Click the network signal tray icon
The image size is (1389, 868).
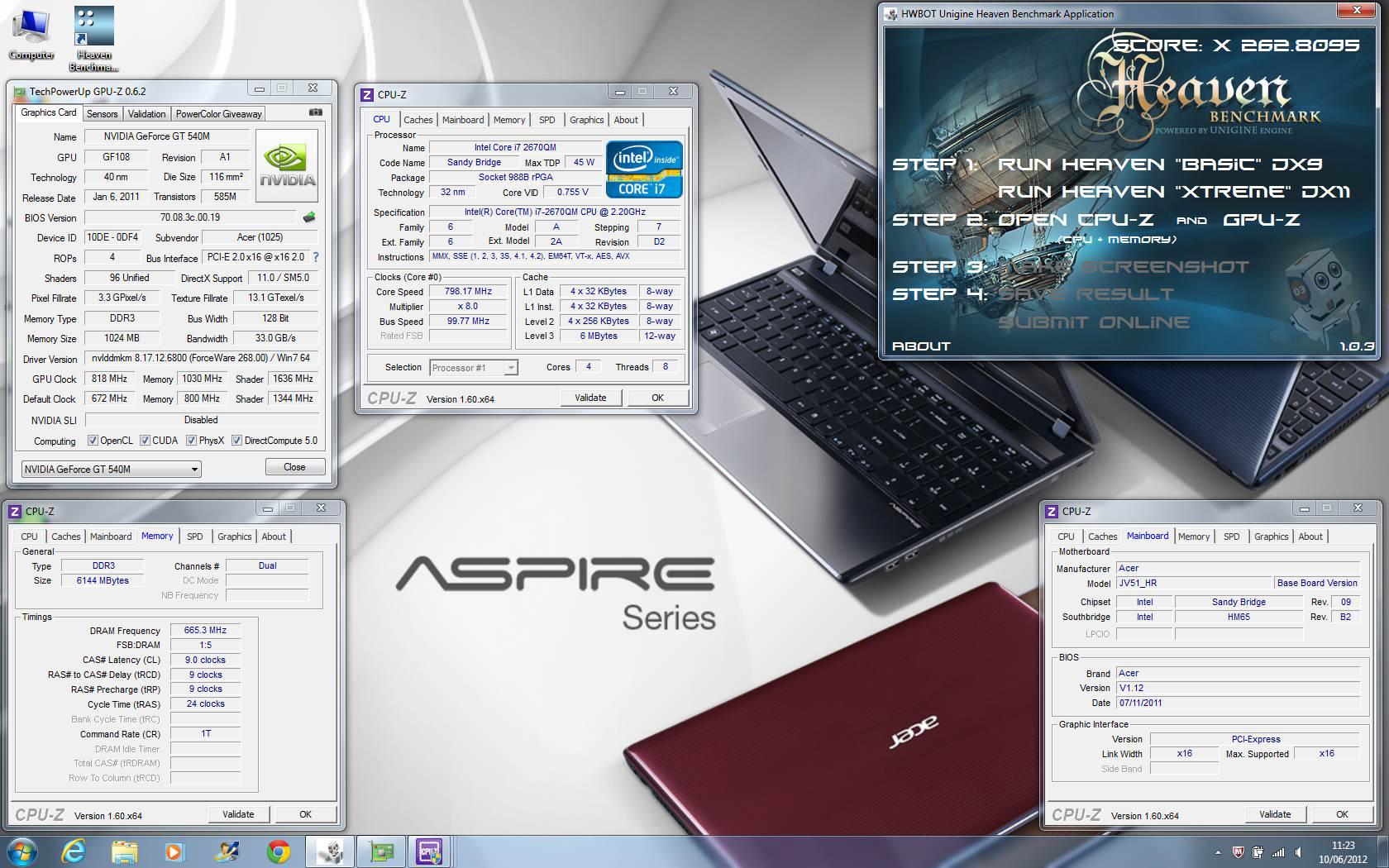(x=1277, y=852)
